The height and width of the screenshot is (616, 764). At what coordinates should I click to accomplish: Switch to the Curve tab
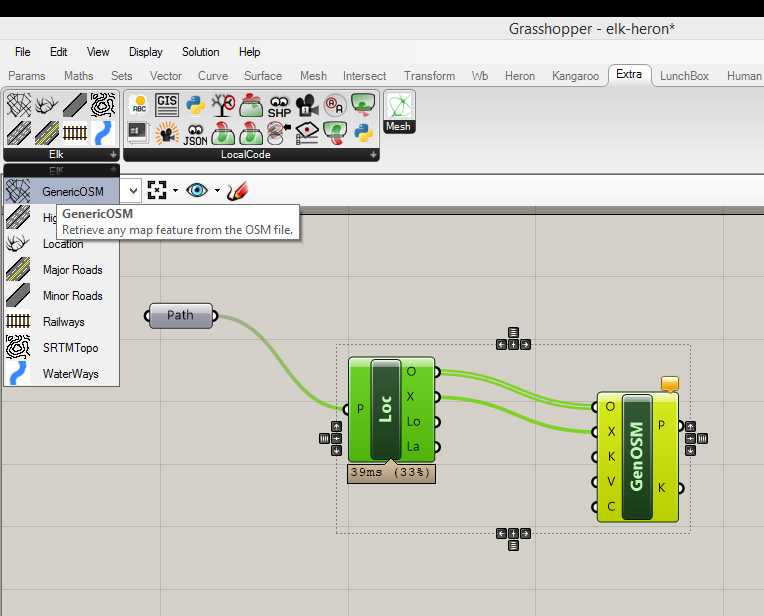[x=213, y=76]
